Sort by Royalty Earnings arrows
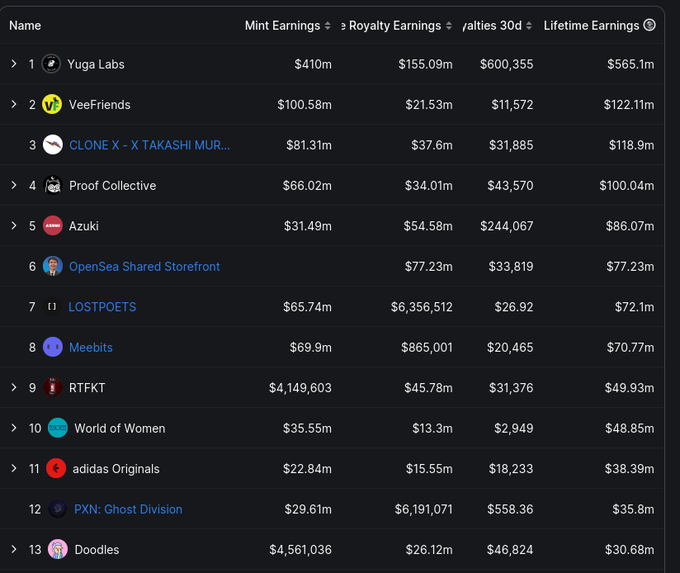 (448, 26)
